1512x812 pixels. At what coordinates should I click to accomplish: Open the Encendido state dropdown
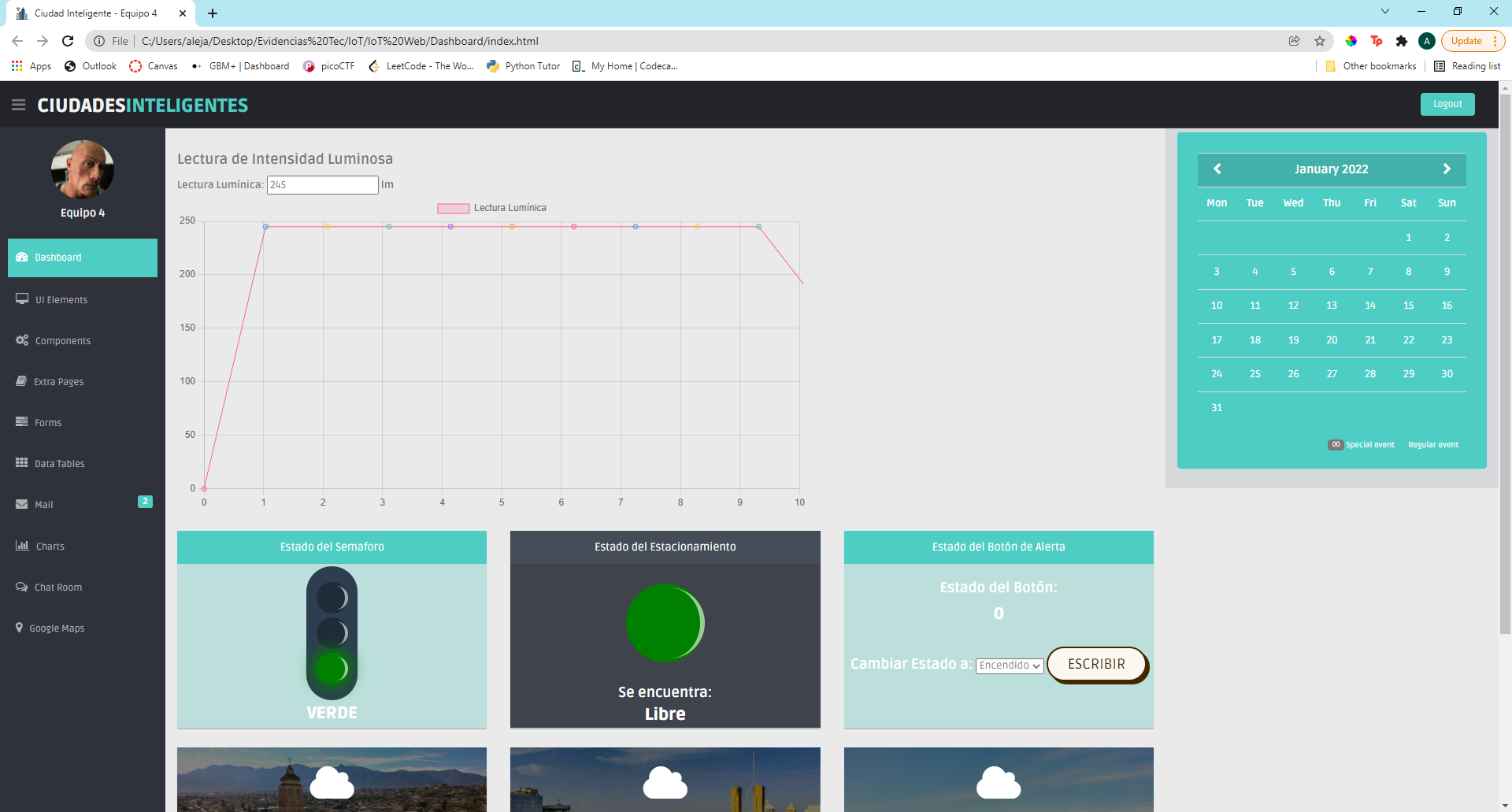tap(1010, 666)
